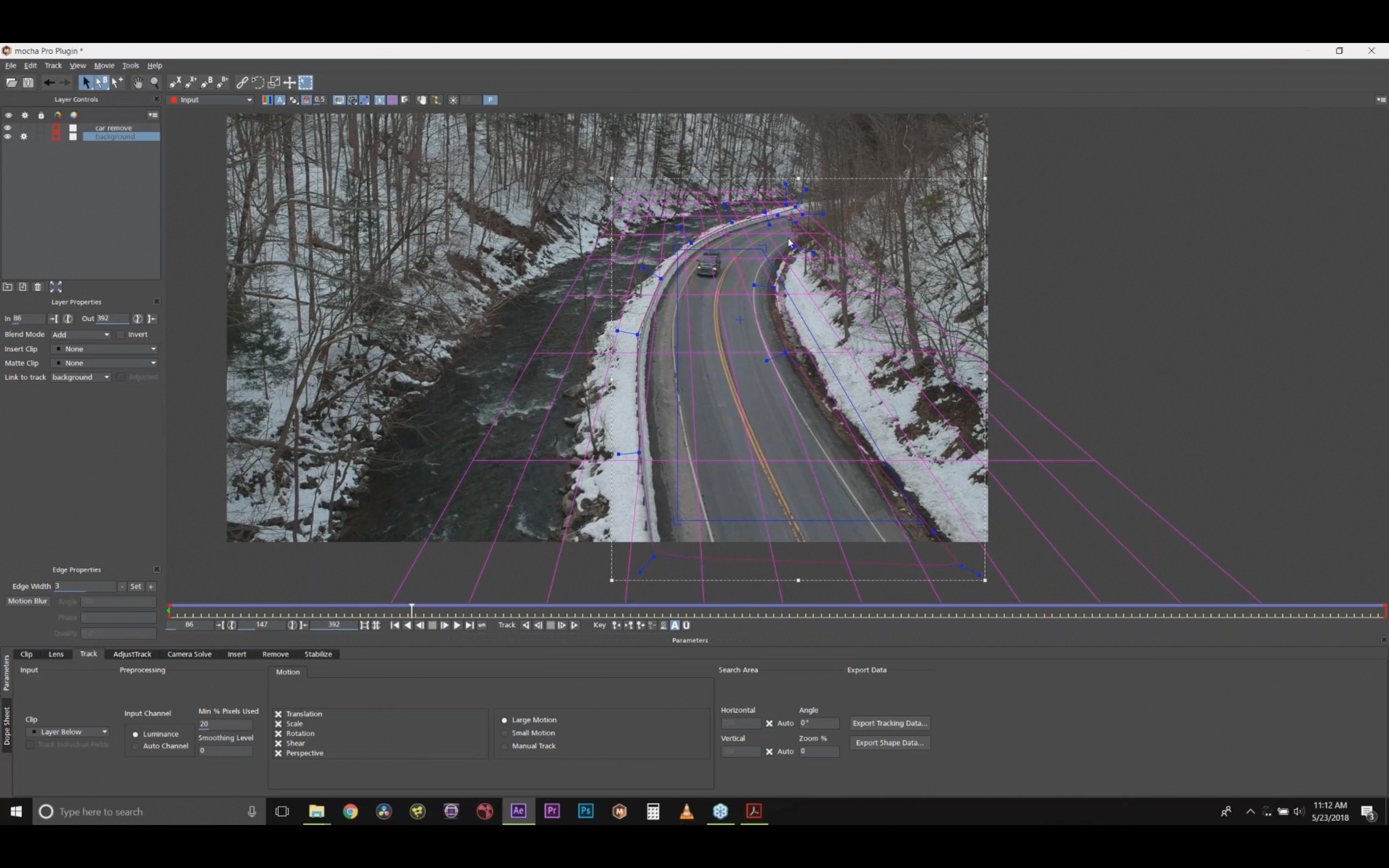Click Export Tracking Data button
Screen dimensions: 1389x868
889,722
